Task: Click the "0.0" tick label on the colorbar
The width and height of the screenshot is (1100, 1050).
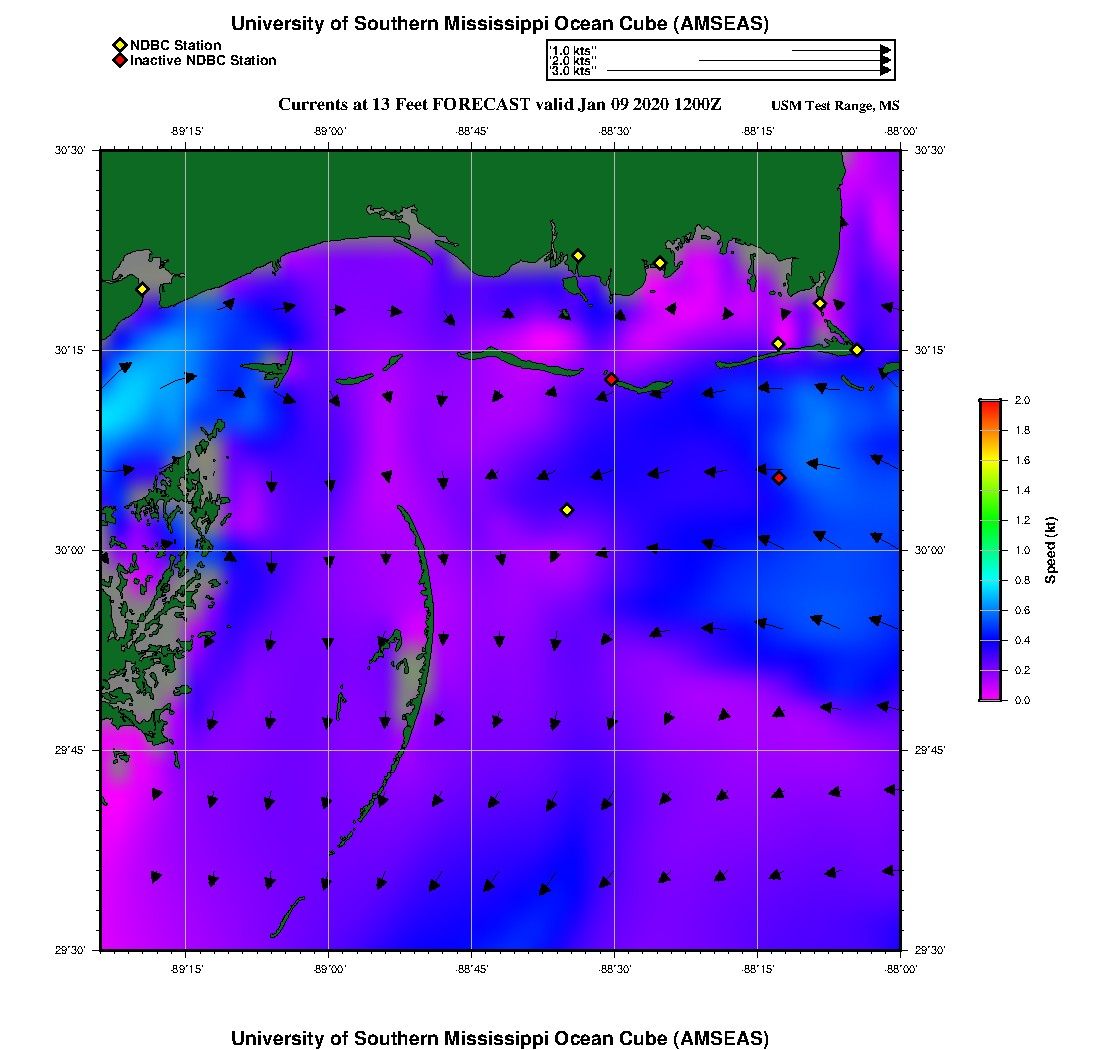Action: [1022, 700]
